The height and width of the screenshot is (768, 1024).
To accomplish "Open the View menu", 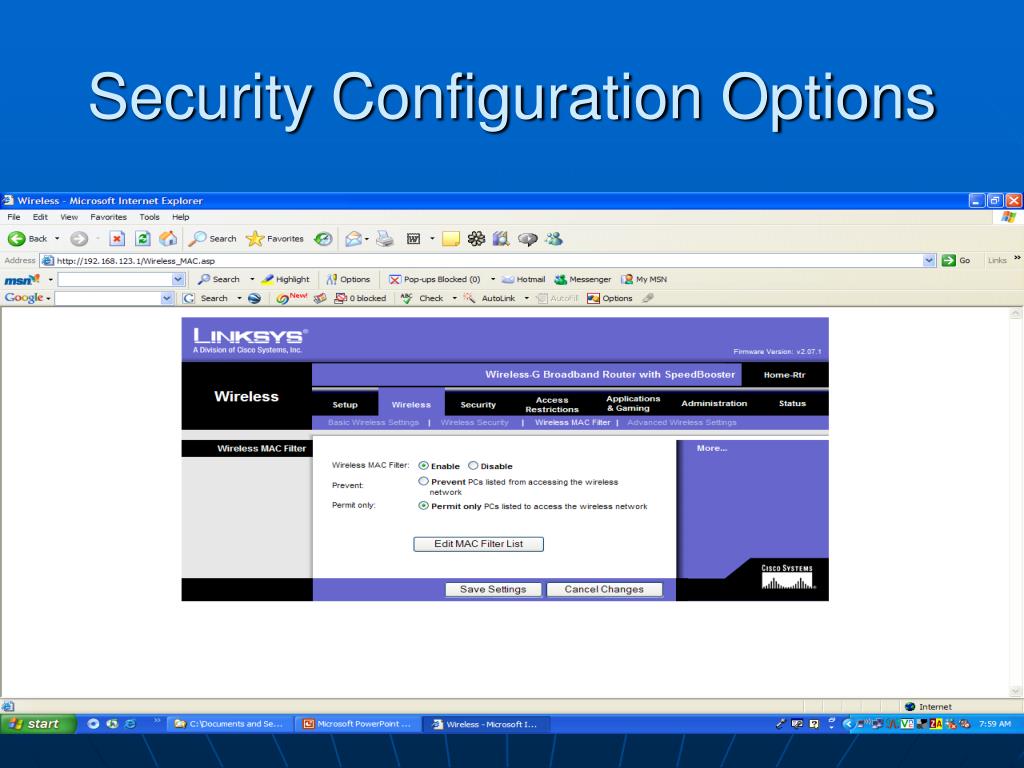I will coord(69,217).
